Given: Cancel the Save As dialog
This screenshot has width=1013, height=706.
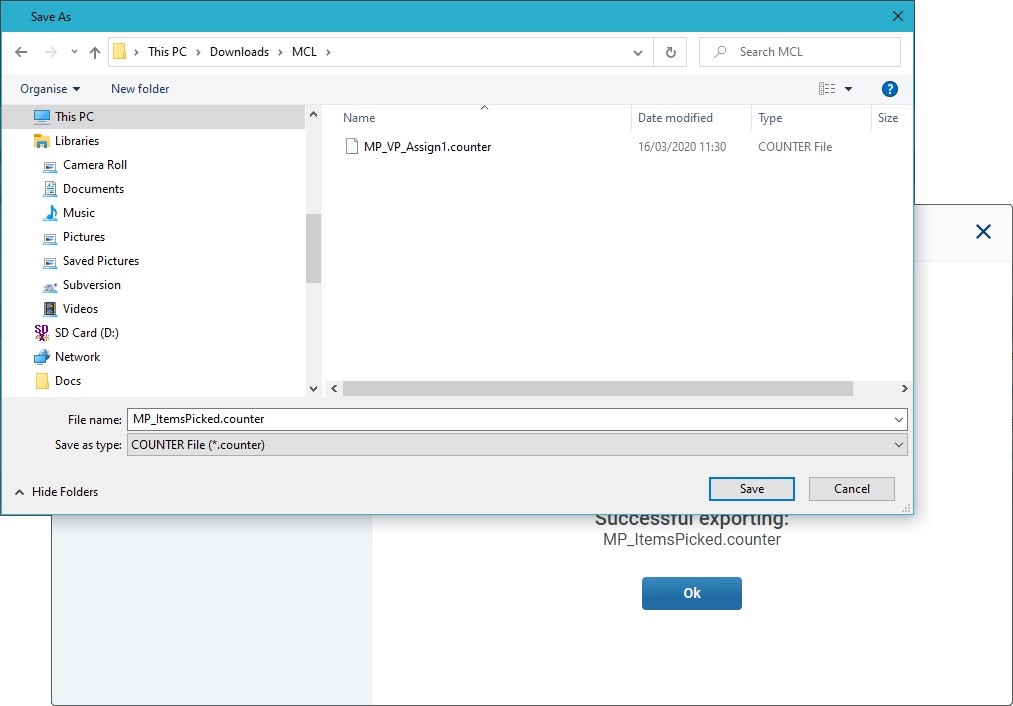Looking at the screenshot, I should (x=851, y=489).
